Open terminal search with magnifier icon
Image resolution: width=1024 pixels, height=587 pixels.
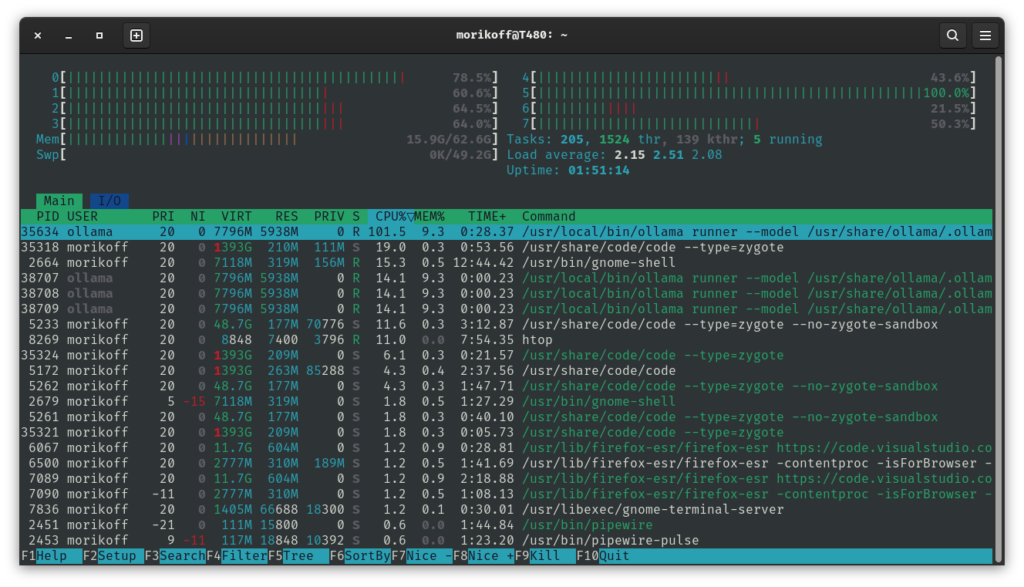pyautogui.click(x=952, y=35)
